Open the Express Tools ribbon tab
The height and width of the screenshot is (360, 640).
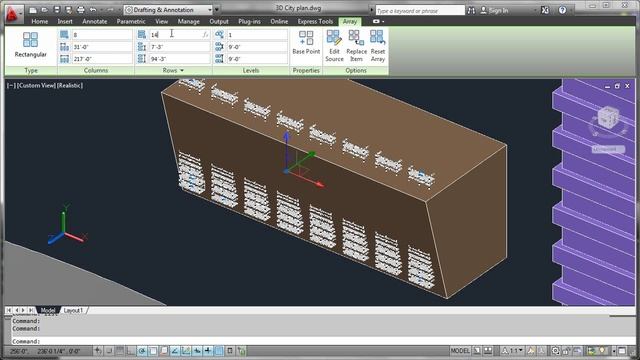[315, 21]
